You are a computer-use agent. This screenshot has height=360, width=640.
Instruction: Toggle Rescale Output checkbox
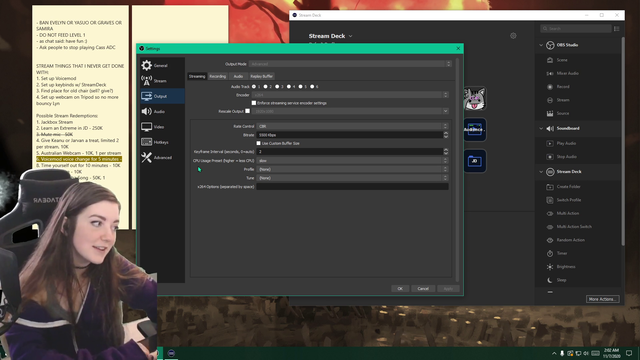[x=247, y=111]
